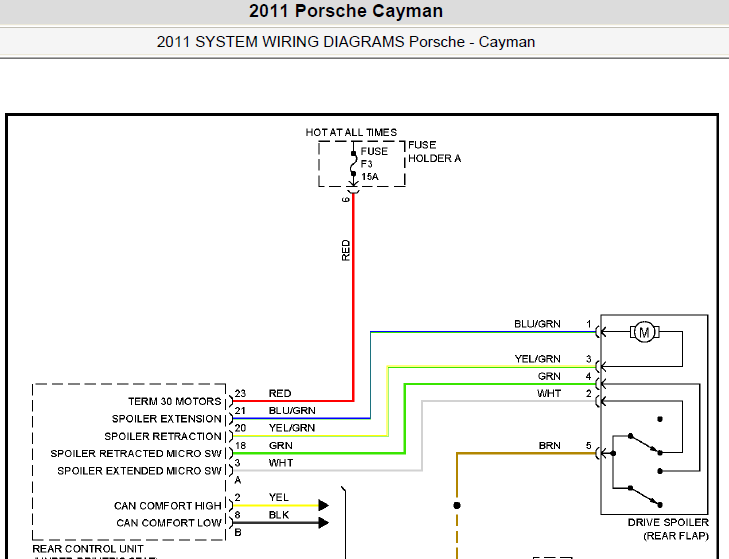Click 'BLU/GRN' label at drive spoiler pin 1
This screenshot has width=729, height=559.
point(537,324)
